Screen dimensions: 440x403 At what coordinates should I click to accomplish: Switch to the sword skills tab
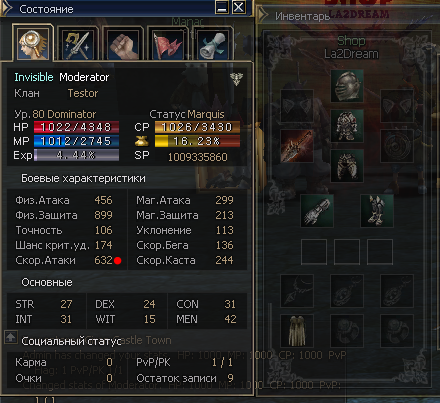(x=77, y=45)
